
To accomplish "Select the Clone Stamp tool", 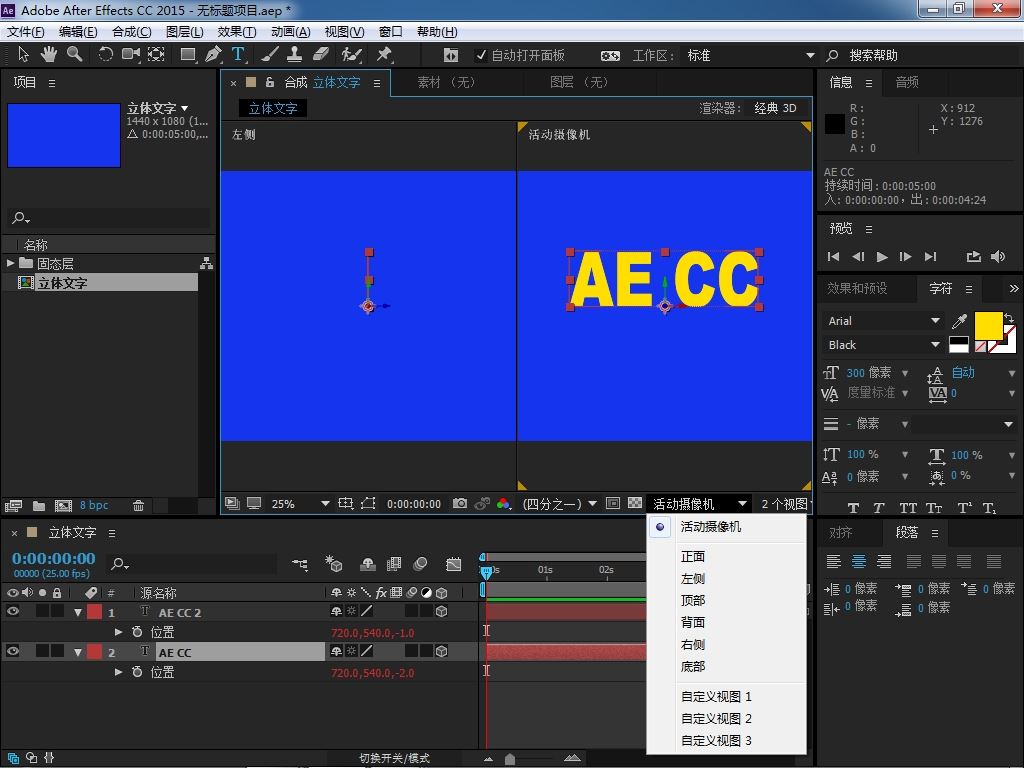I will coord(295,55).
